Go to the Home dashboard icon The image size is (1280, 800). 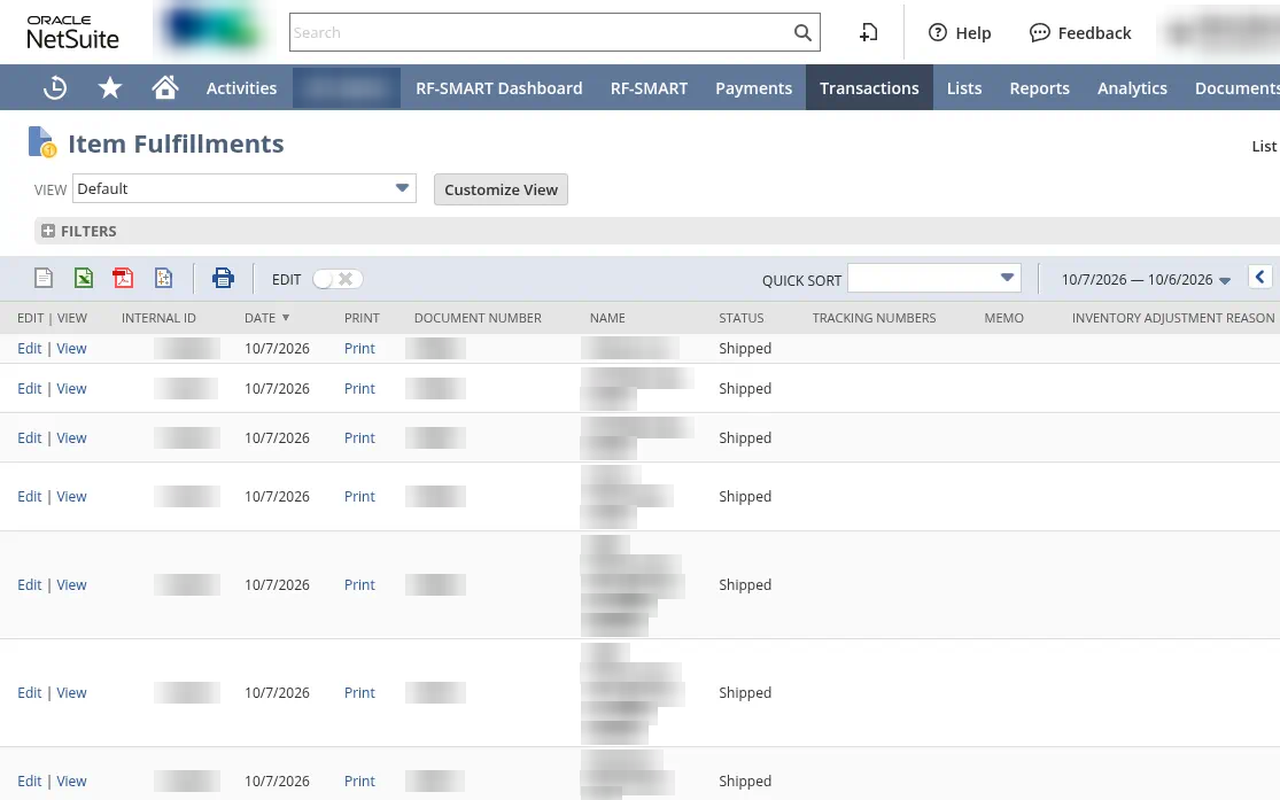(x=165, y=88)
